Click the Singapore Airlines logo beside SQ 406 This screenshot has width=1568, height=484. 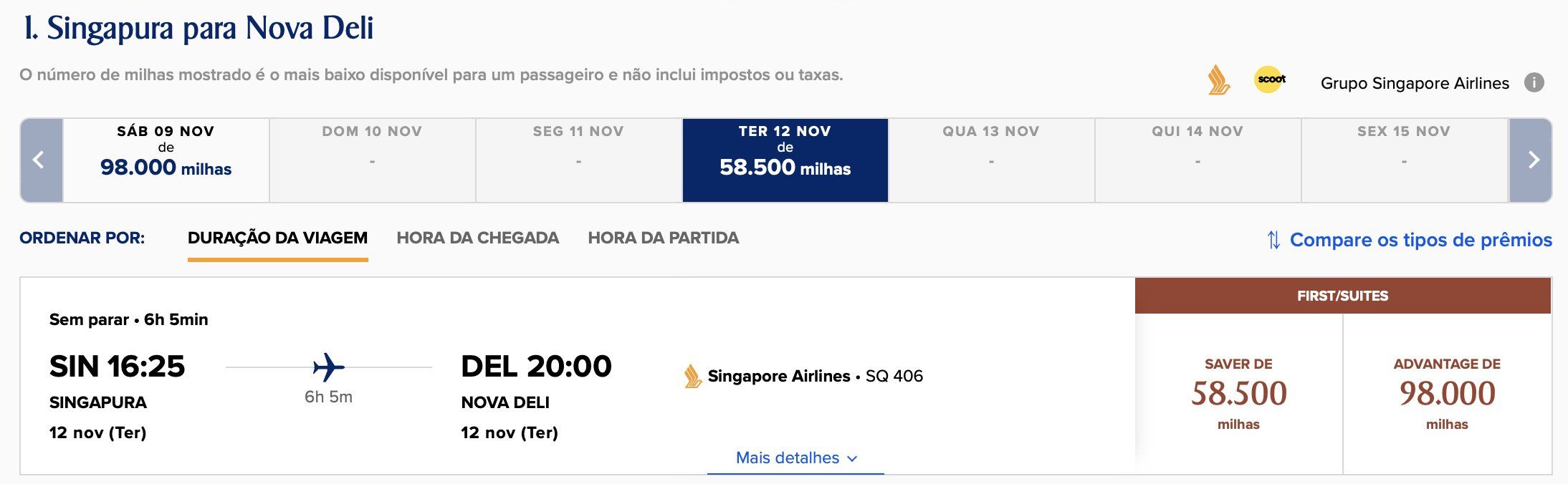tap(692, 376)
